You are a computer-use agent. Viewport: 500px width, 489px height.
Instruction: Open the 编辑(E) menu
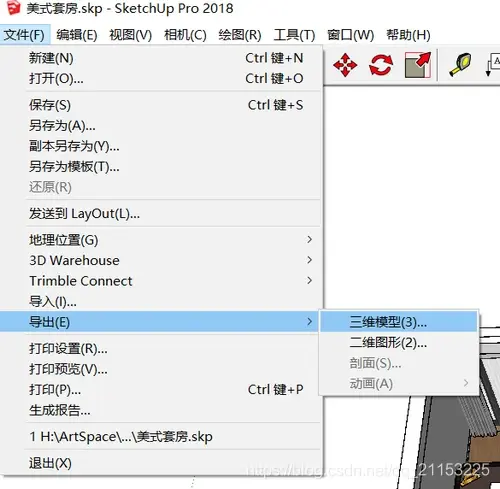[x=77, y=35]
